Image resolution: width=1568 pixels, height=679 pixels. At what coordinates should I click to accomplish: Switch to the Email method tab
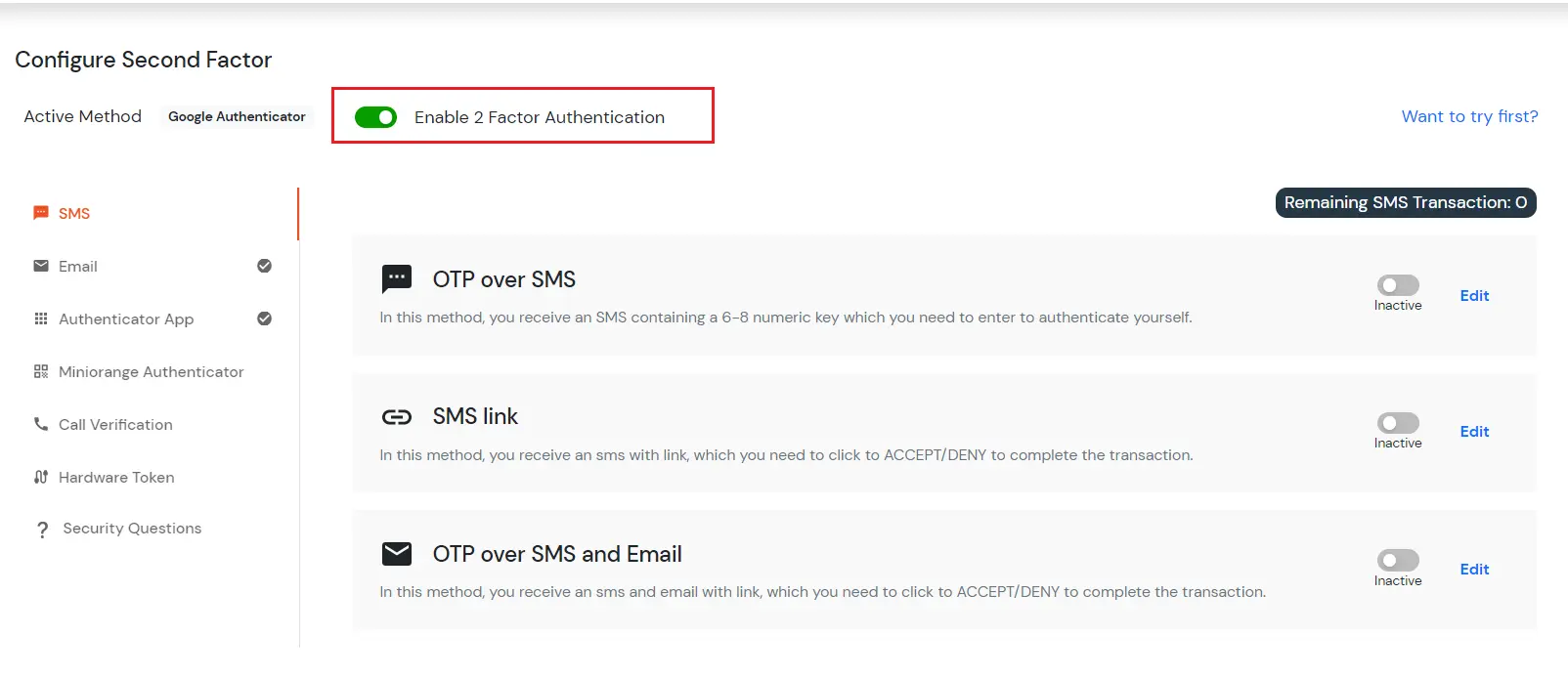[x=78, y=266]
